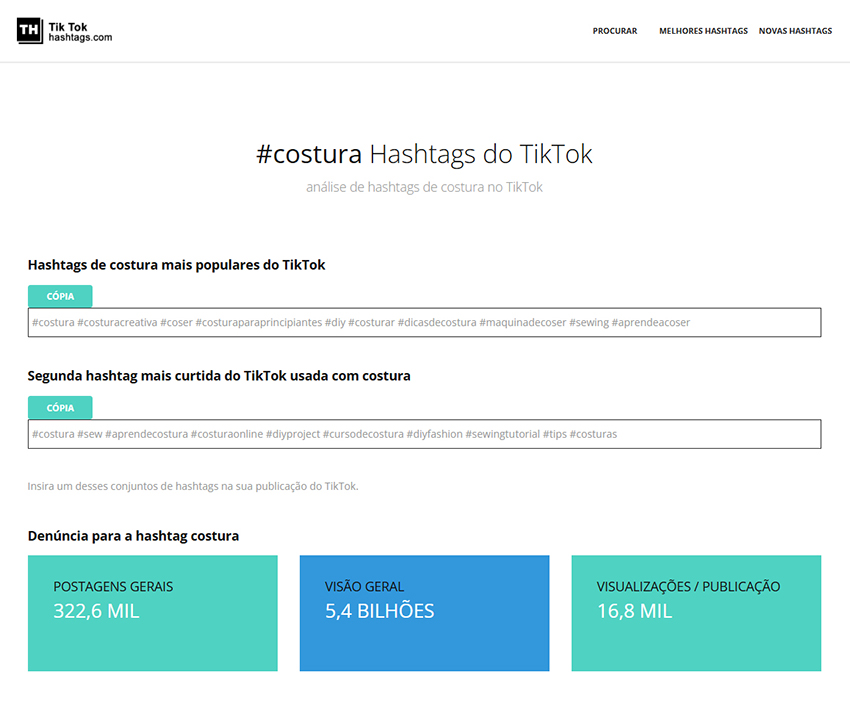Image resolution: width=850 pixels, height=711 pixels.
Task: Click the 5,4 BILHÕES views value
Action: tap(379, 611)
